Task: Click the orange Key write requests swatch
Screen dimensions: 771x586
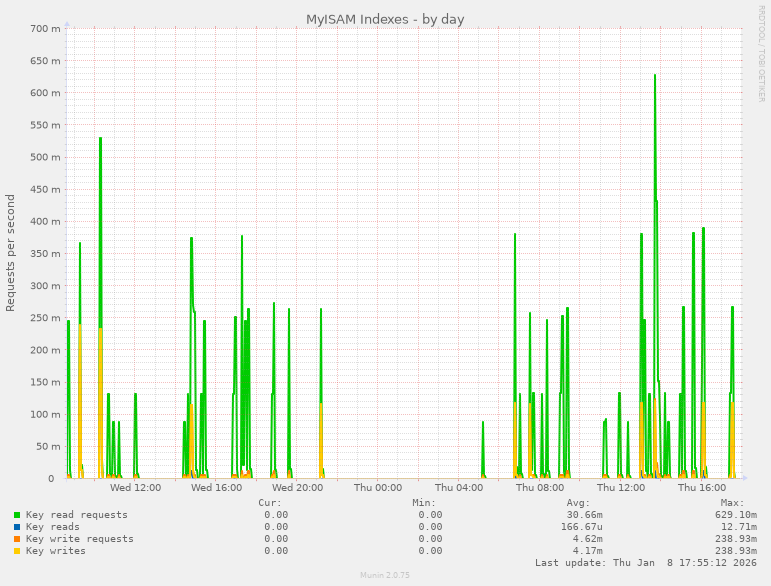Action: point(17,539)
